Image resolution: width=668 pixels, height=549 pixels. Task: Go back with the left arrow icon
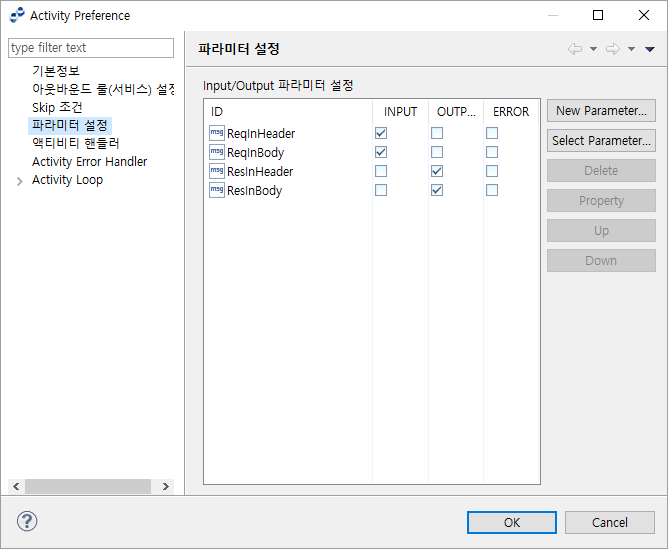(x=575, y=49)
